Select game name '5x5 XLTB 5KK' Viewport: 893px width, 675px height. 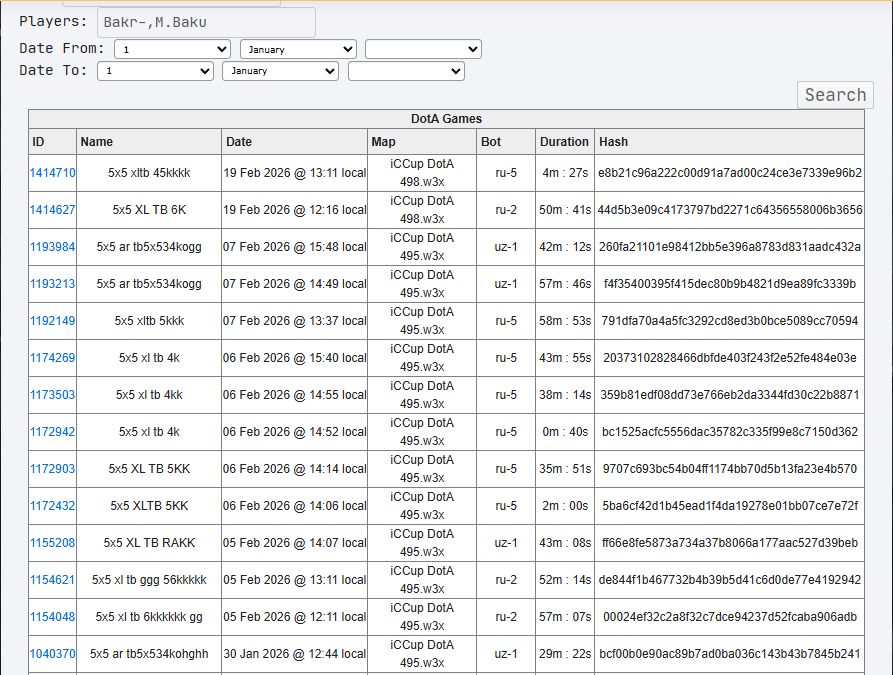pyautogui.click(x=149, y=506)
